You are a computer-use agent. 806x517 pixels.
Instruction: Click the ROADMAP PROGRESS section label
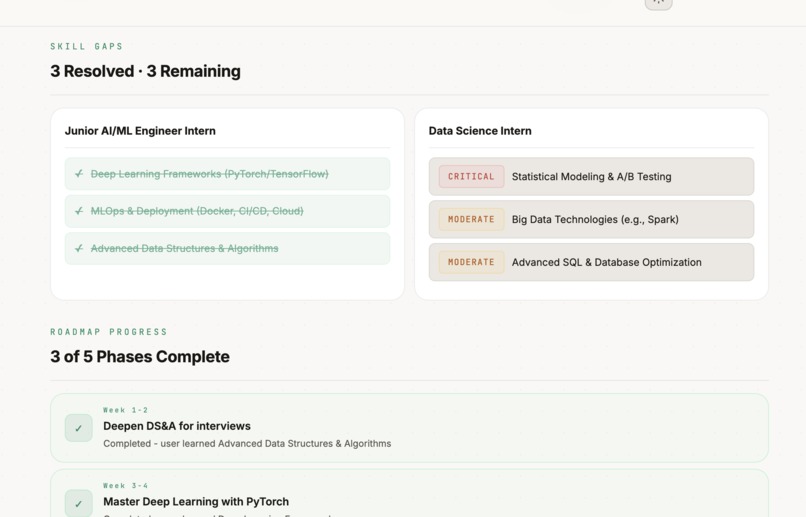(x=109, y=332)
